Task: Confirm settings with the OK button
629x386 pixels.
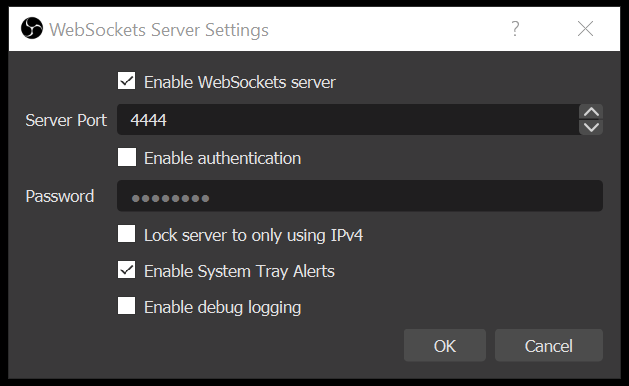Action: tap(444, 345)
